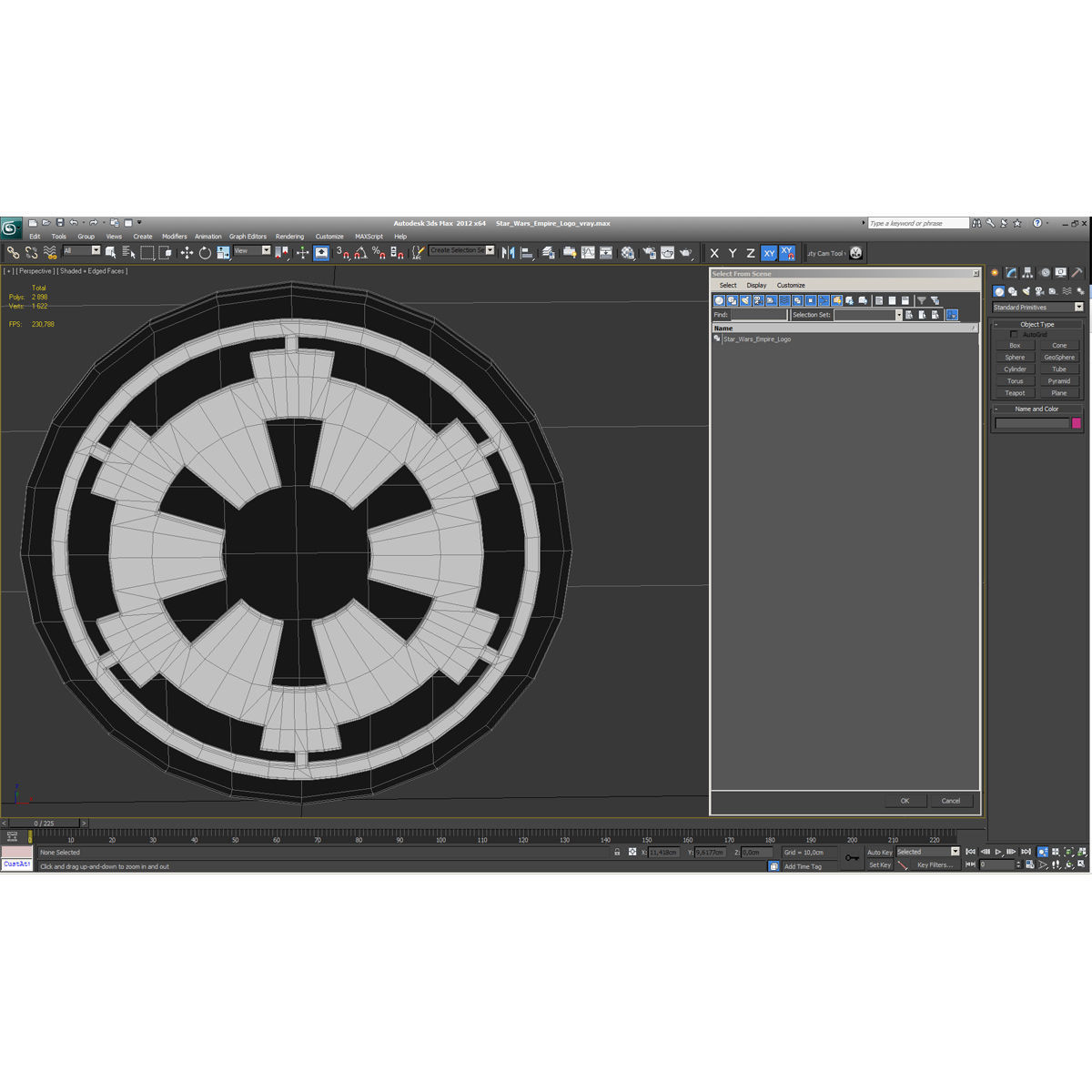Viewport: 1092px width, 1092px height.
Task: Open the Modifiers menu
Action: click(x=175, y=237)
